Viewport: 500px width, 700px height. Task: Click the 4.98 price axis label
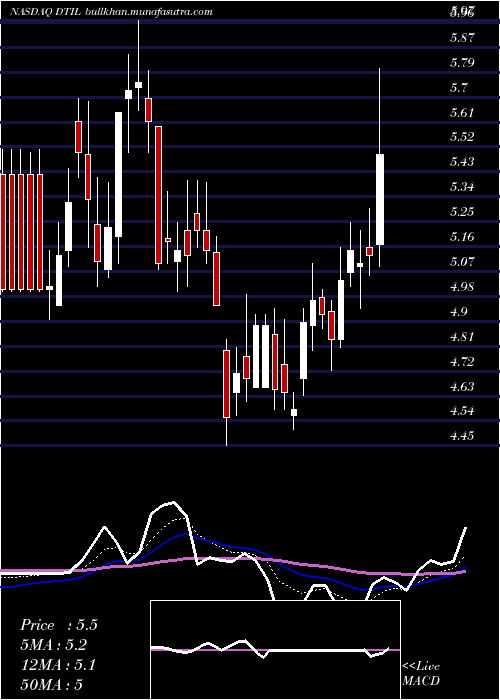click(462, 287)
